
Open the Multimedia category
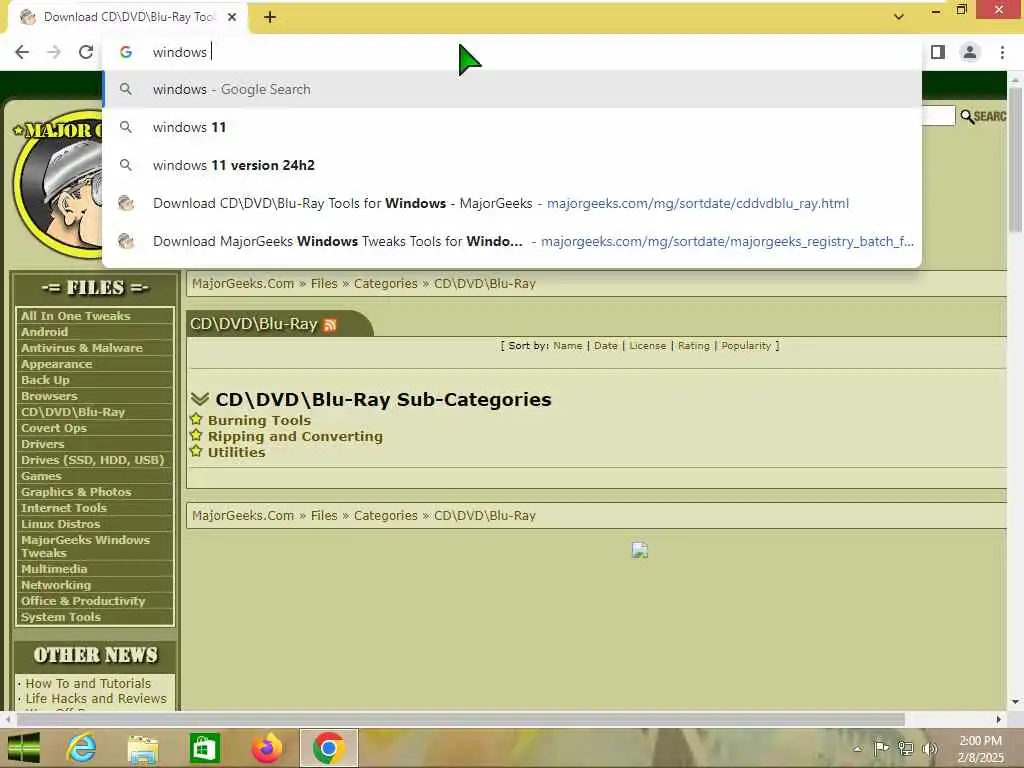(x=54, y=569)
